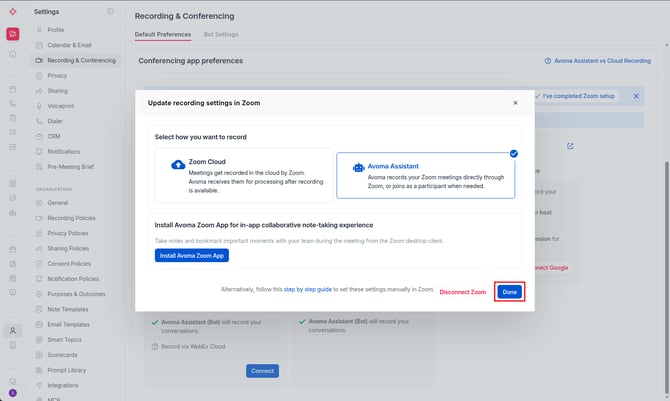Click the page vertical scrollbar
The image size is (670, 401).
(x=667, y=274)
